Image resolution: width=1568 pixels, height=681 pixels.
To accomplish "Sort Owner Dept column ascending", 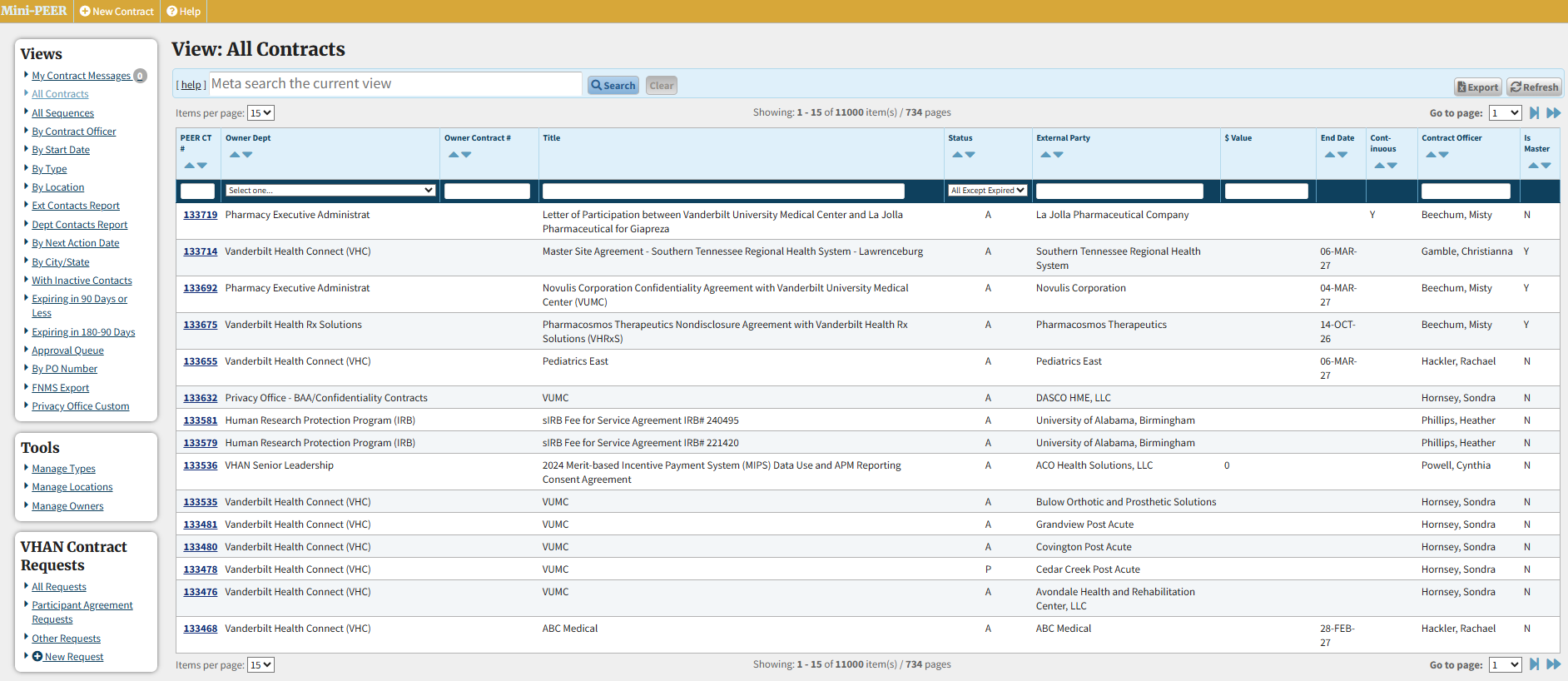I will click(235, 155).
